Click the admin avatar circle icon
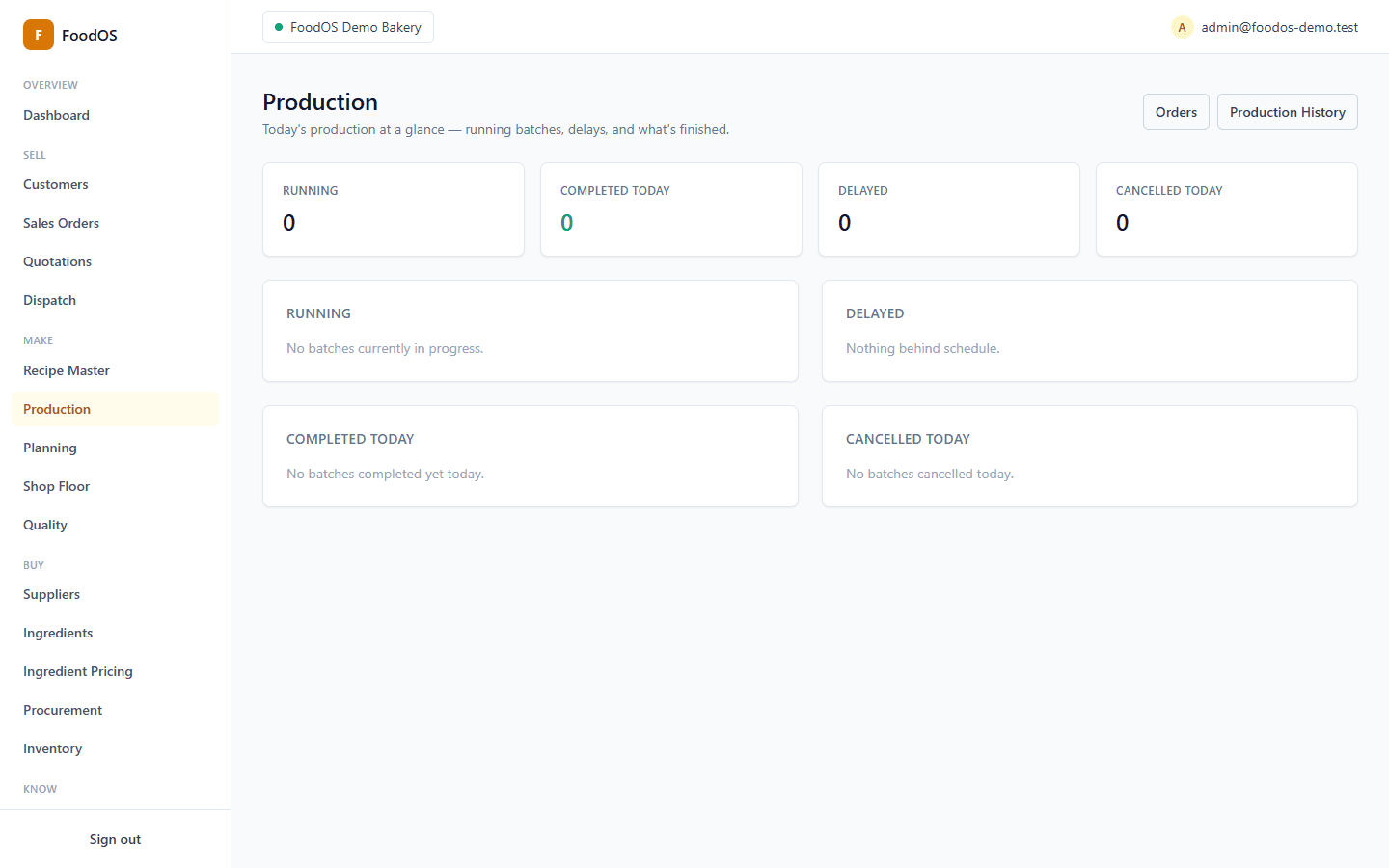The height and width of the screenshot is (868, 1389). coord(1182,27)
